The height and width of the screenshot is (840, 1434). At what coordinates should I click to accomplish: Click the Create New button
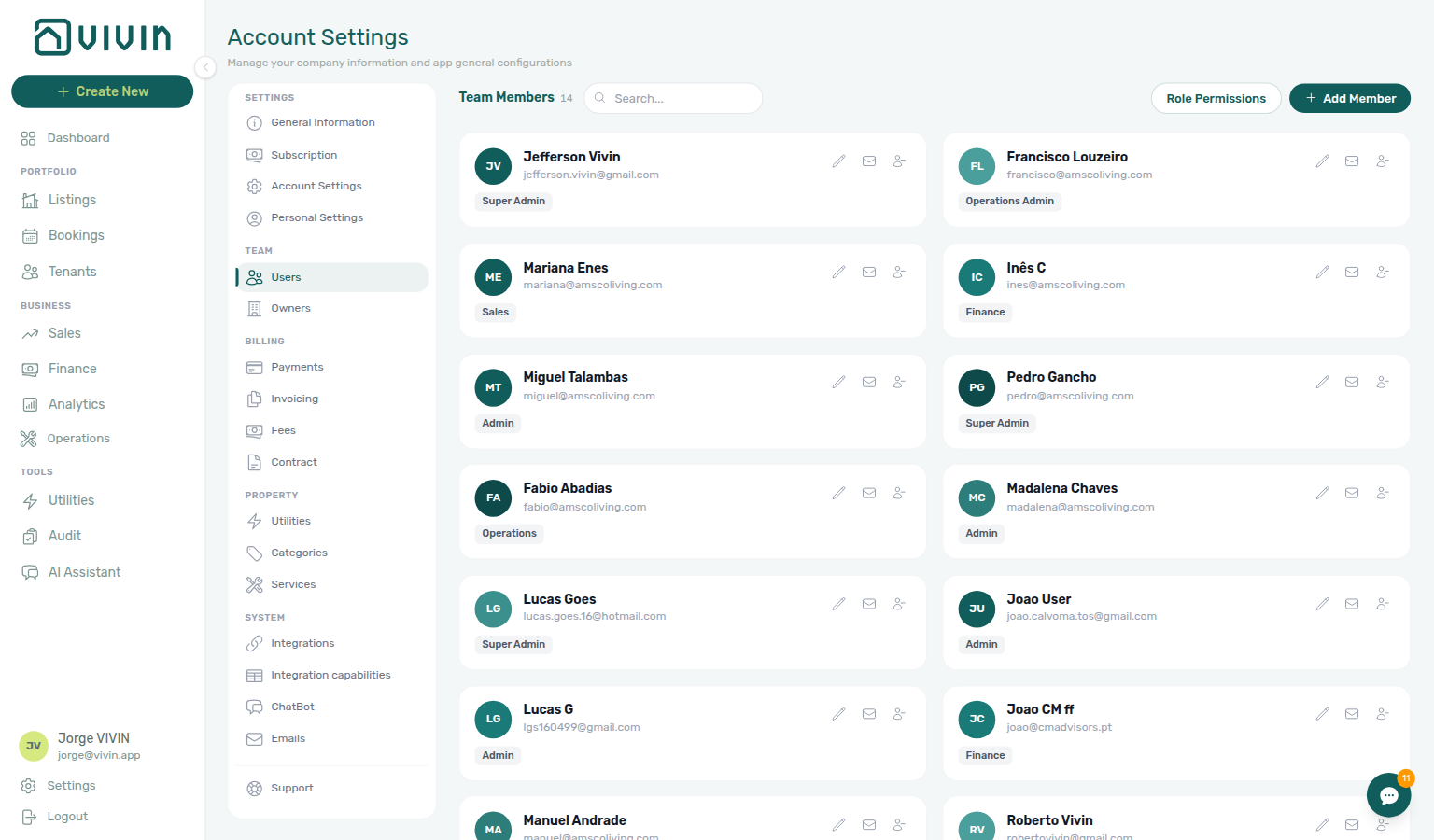click(x=102, y=91)
